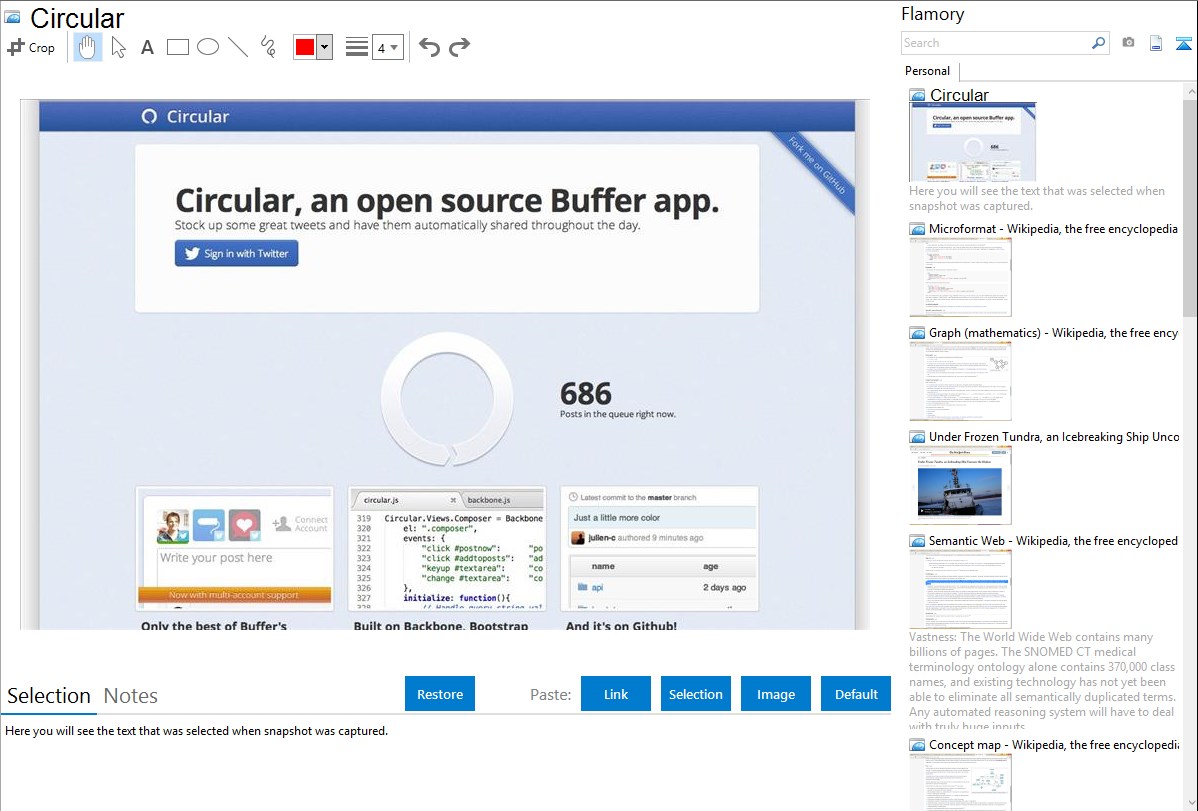The width and height of the screenshot is (1198, 811).
Task: Open the Microformat Wikipedia snapshot thumbnail
Action: pyautogui.click(x=960, y=277)
